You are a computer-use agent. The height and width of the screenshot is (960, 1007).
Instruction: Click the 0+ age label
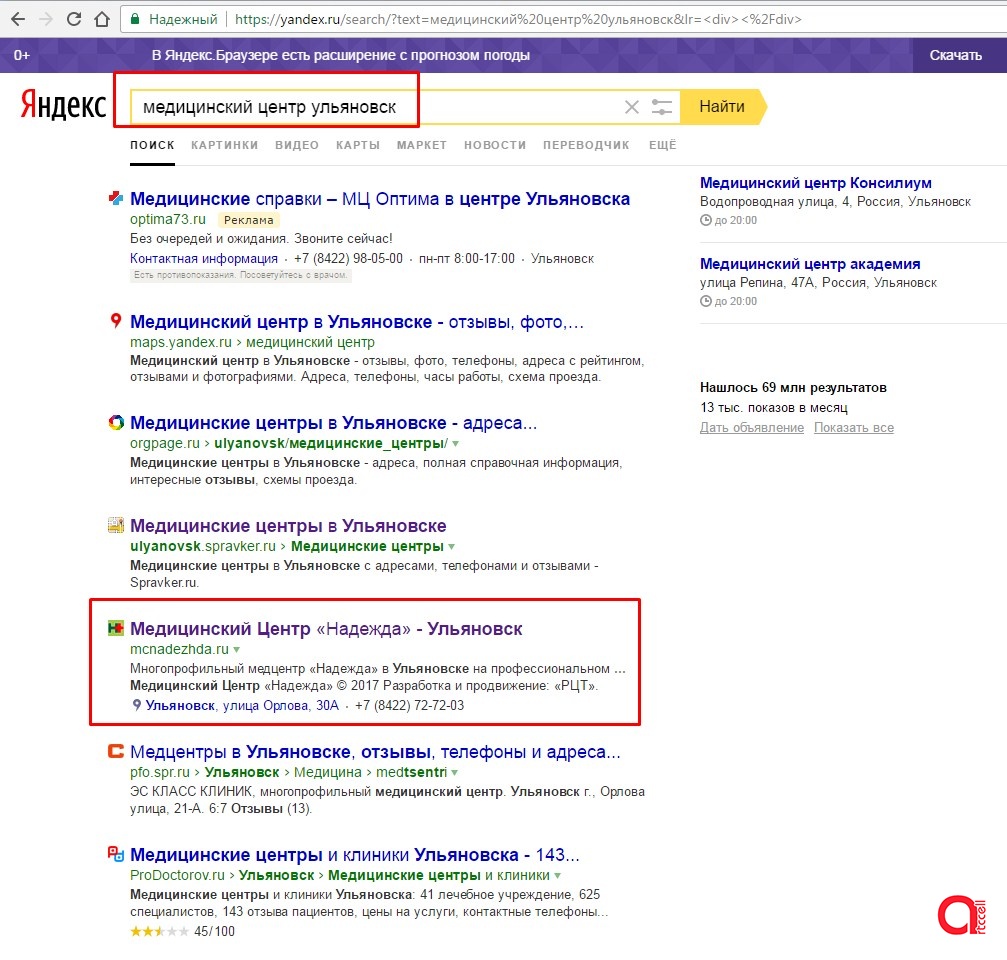pyautogui.click(x=21, y=55)
